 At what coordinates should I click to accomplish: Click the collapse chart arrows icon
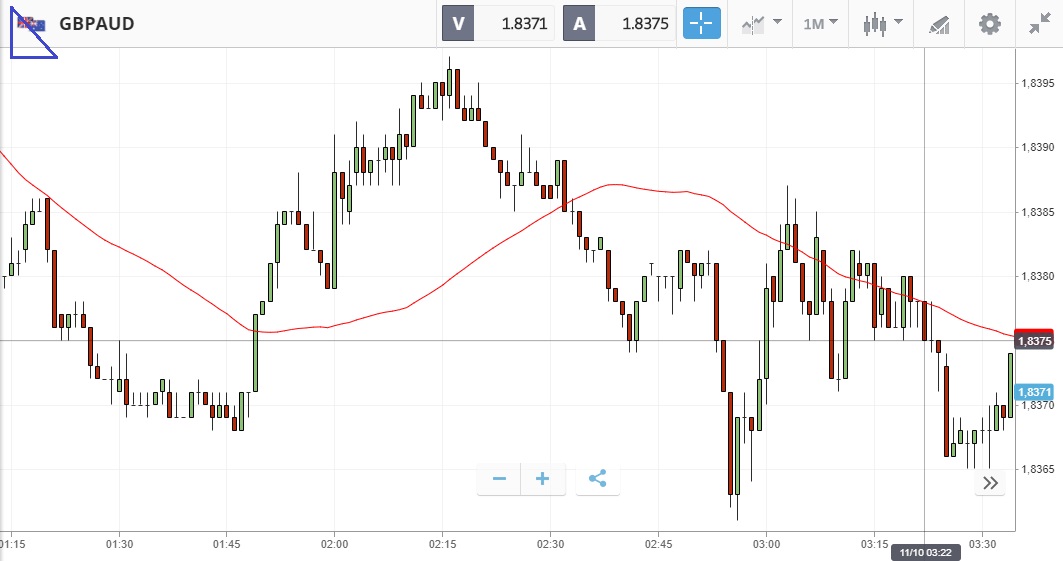1039,23
